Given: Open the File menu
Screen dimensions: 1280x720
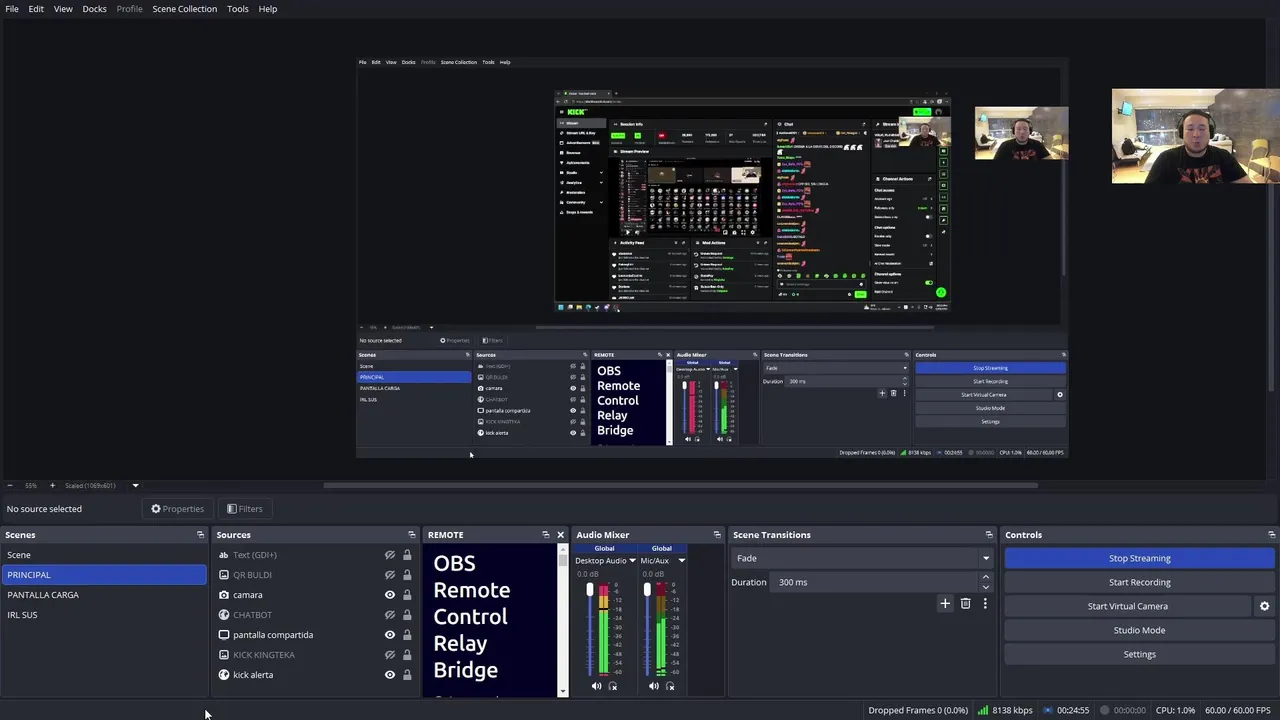Looking at the screenshot, I should [x=12, y=9].
